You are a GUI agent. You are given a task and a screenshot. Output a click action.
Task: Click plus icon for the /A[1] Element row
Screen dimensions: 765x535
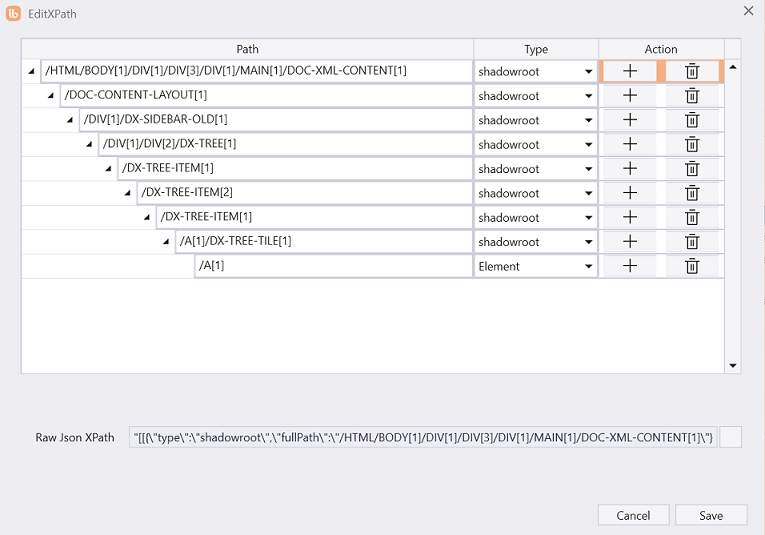(x=630, y=266)
